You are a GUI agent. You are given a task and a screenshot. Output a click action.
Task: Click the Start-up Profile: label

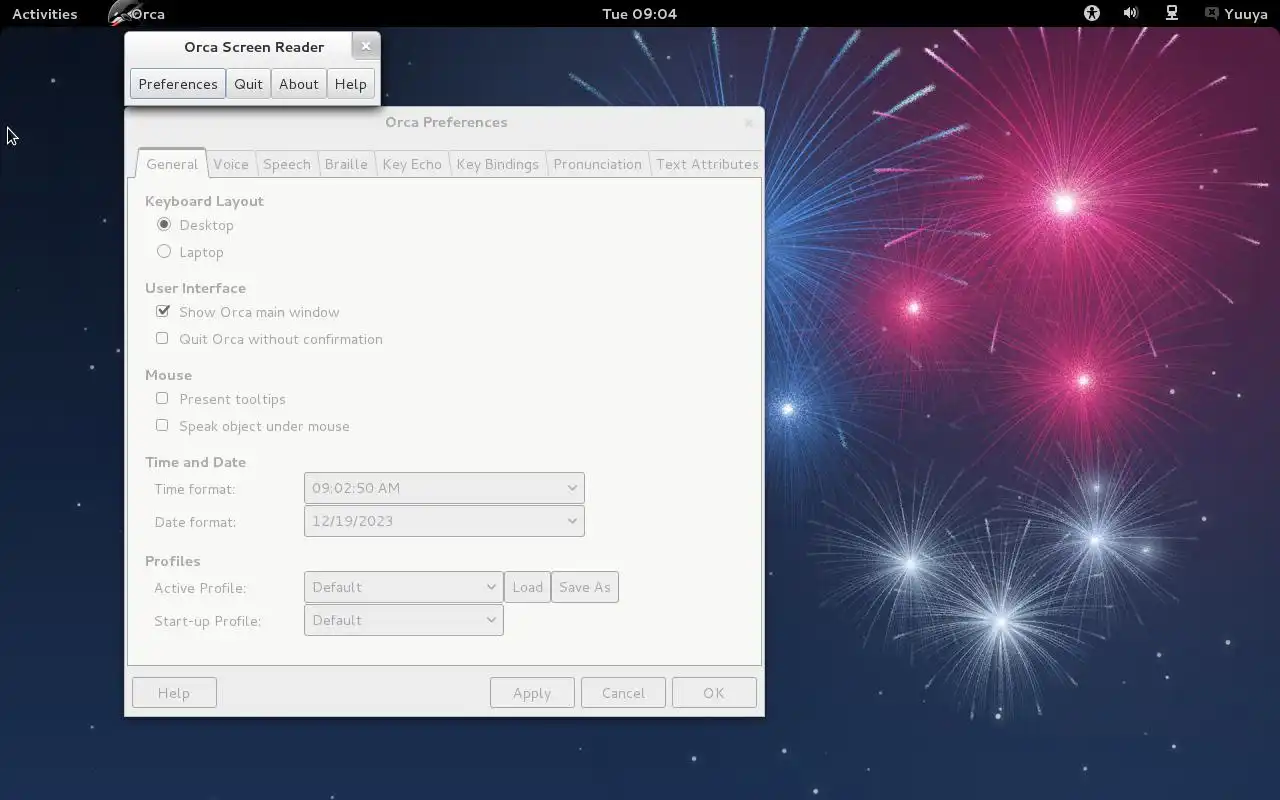click(207, 621)
